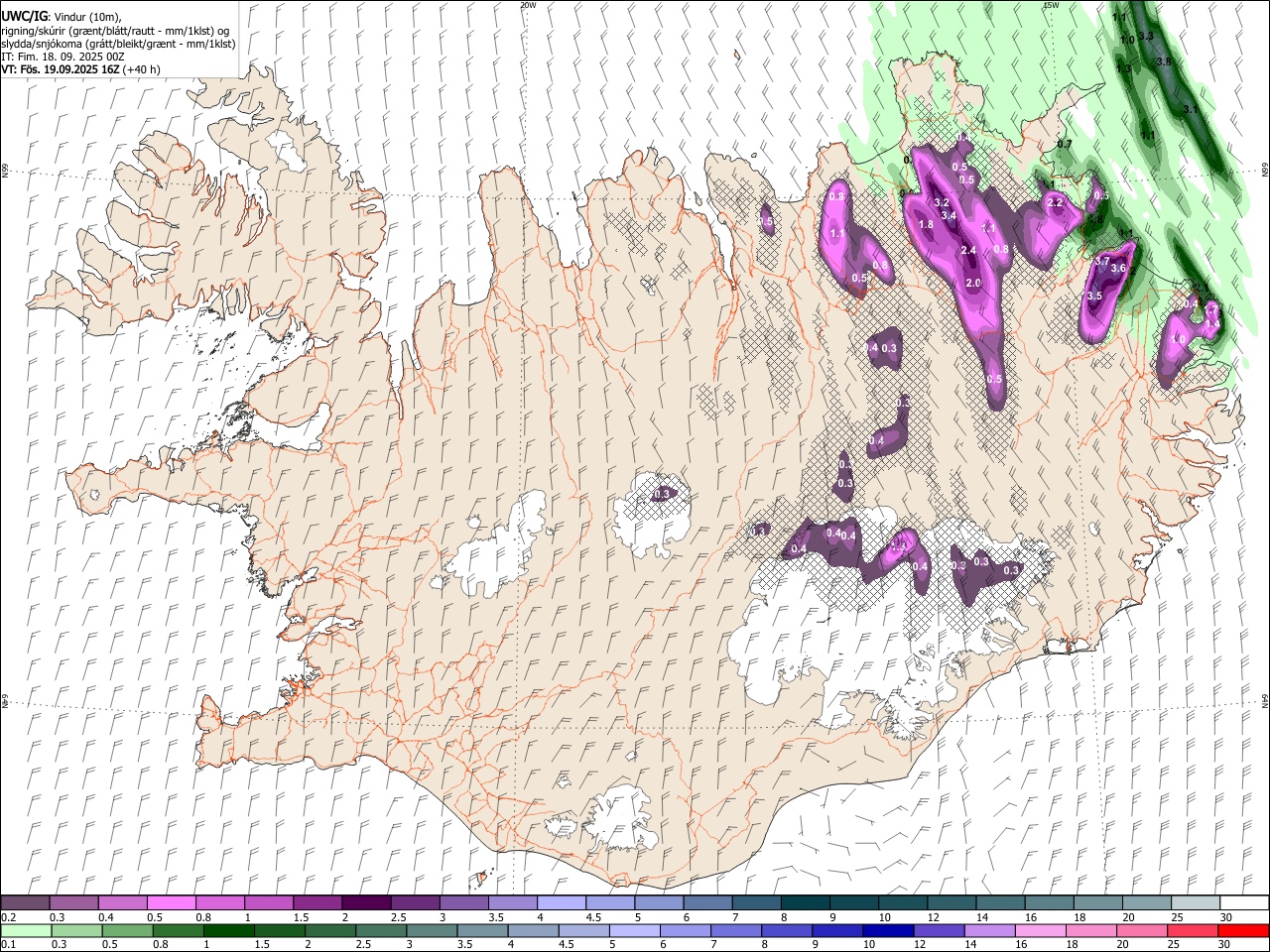Viewport: 1270px width, 952px height.
Task: Click the 'UWC/IG: Vindur (10m)' title line
Action: [x=62, y=16]
